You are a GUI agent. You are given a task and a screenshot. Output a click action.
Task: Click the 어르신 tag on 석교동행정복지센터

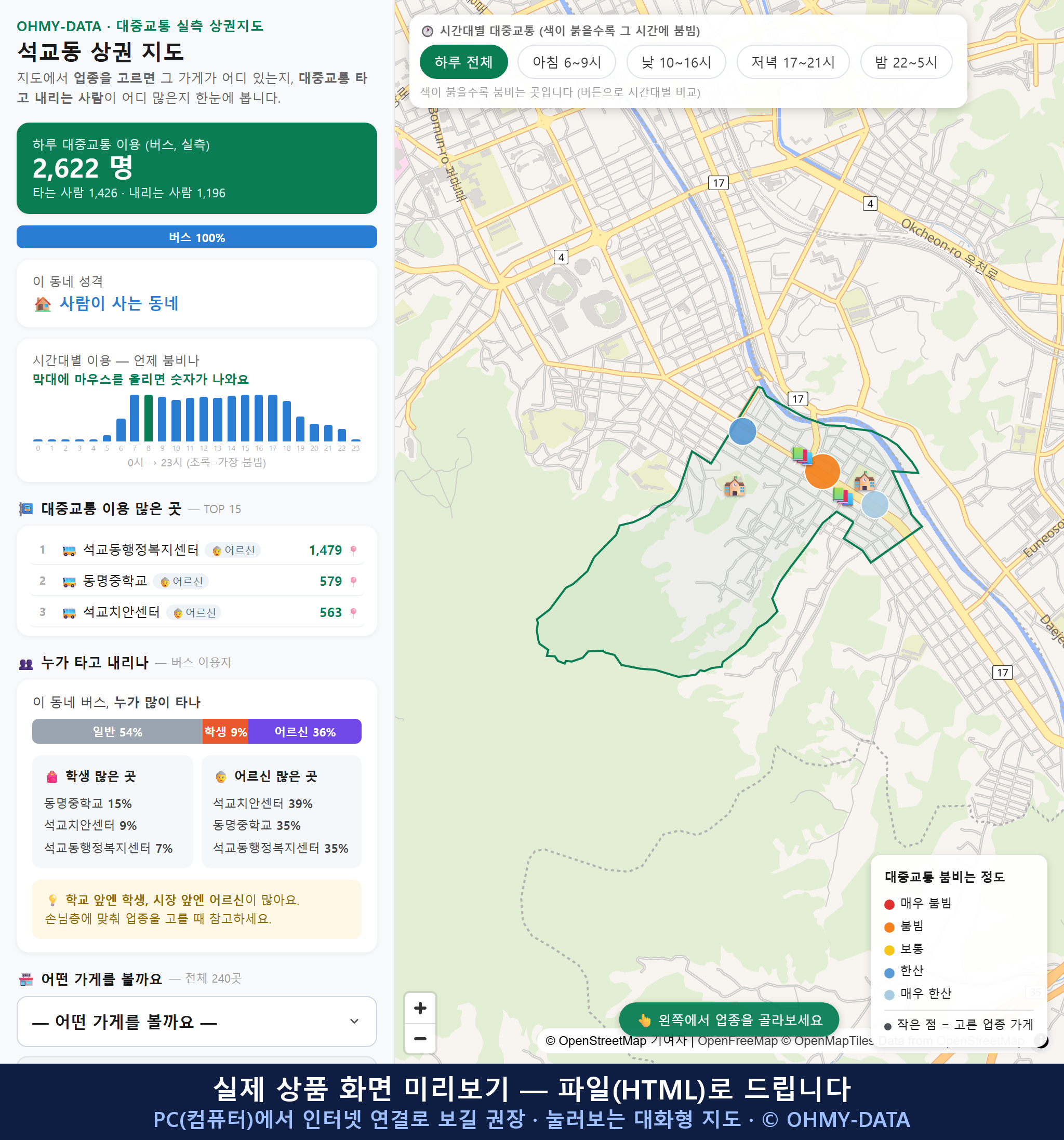[x=233, y=551]
